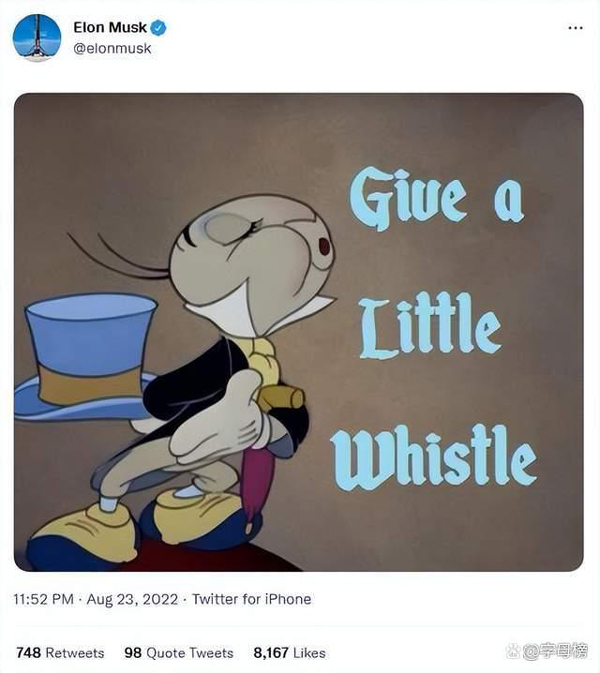Click the @字母榜 watermark text

[x=555, y=651]
